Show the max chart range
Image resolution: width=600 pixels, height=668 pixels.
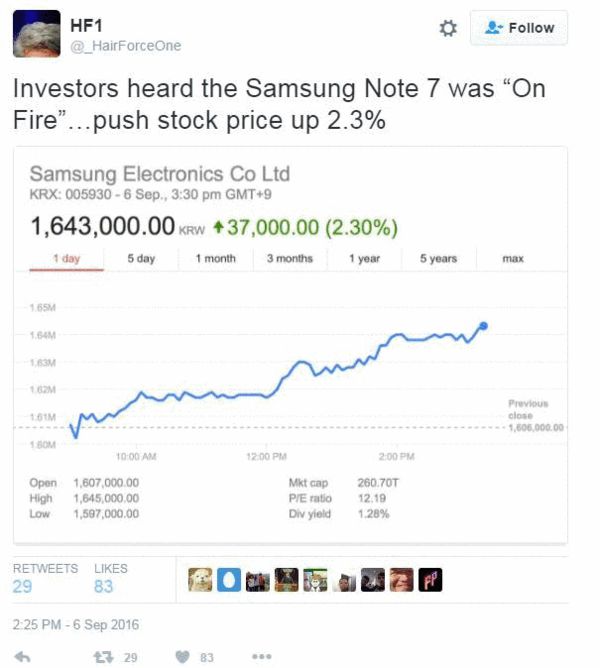[x=513, y=258]
